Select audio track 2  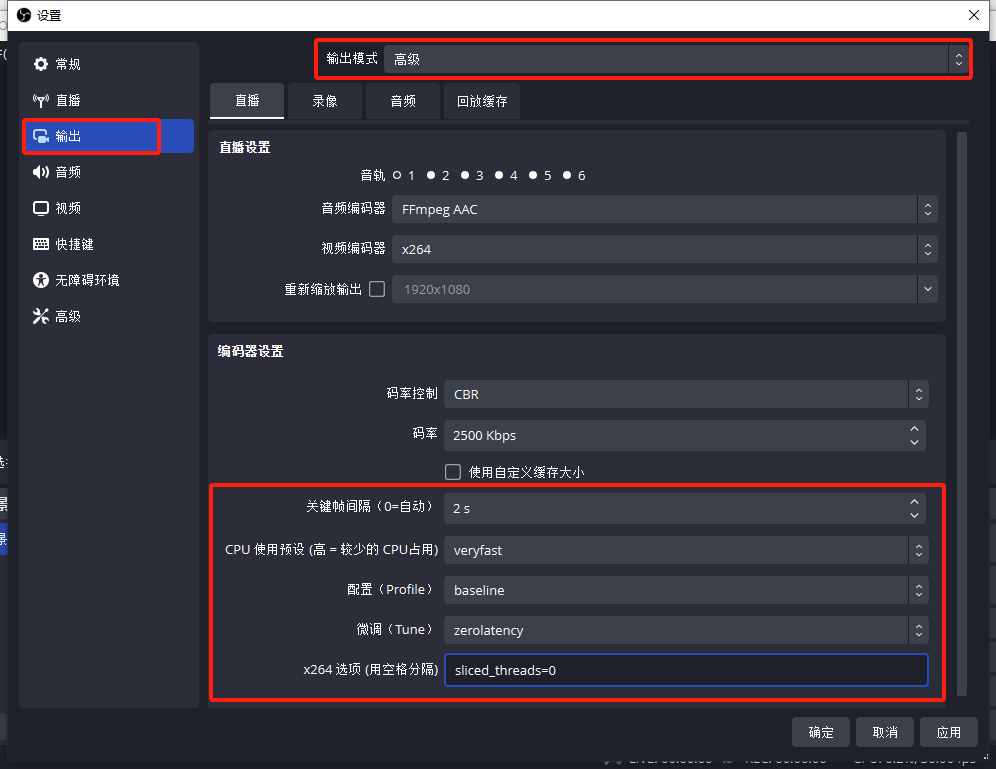click(x=431, y=175)
